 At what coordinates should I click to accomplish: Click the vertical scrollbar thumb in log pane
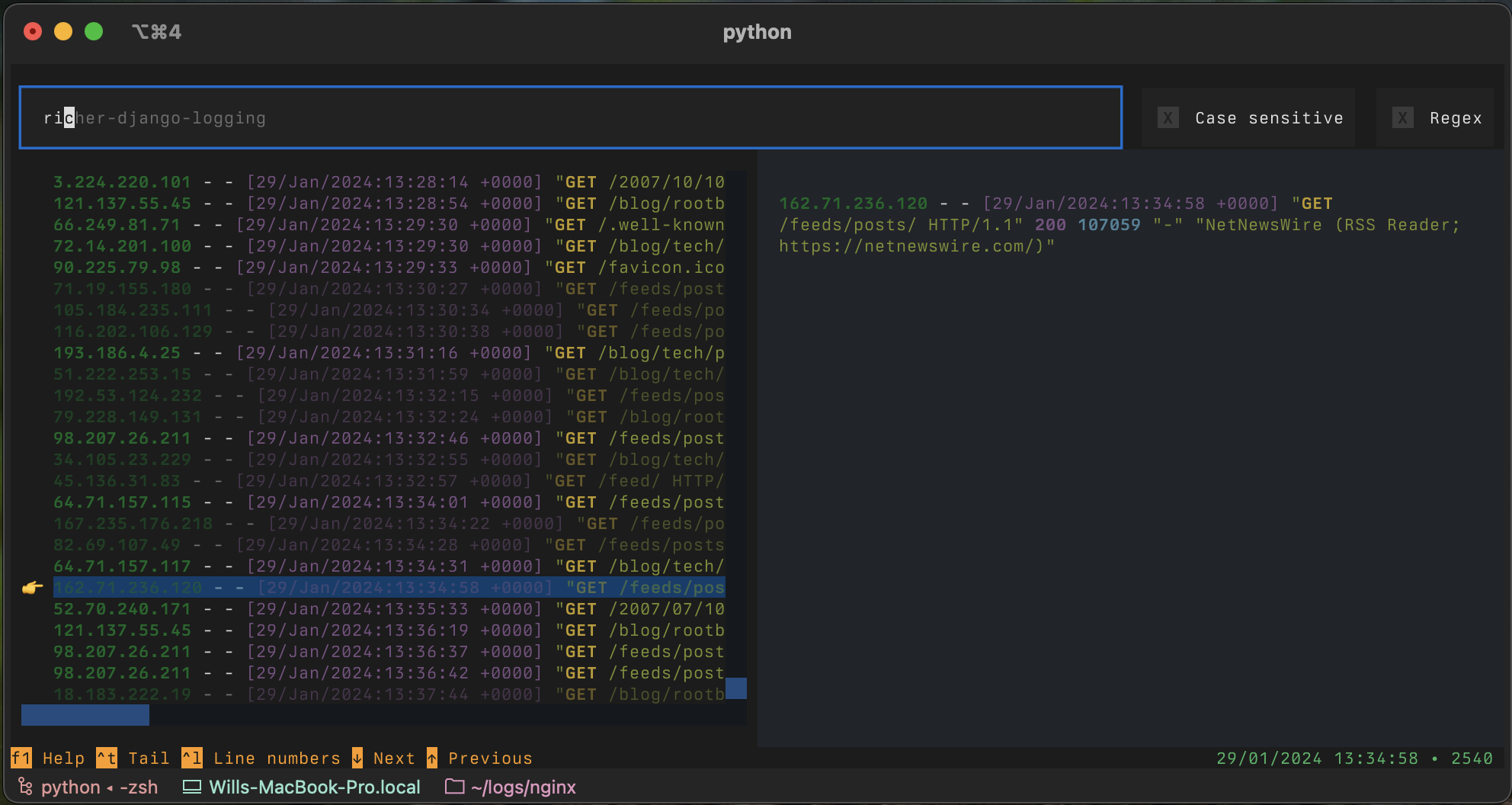click(x=735, y=688)
